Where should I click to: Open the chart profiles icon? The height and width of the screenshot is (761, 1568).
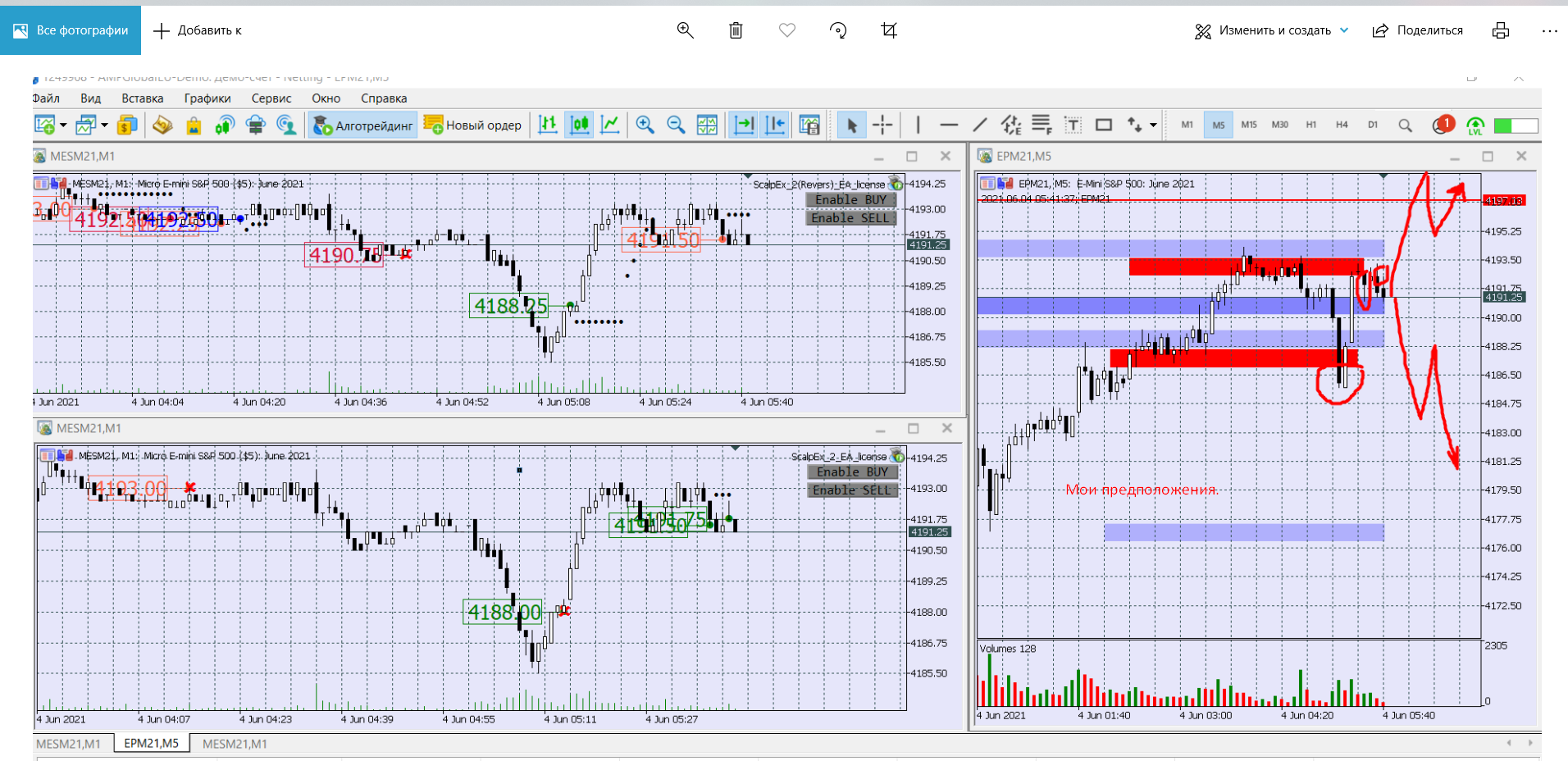click(85, 125)
